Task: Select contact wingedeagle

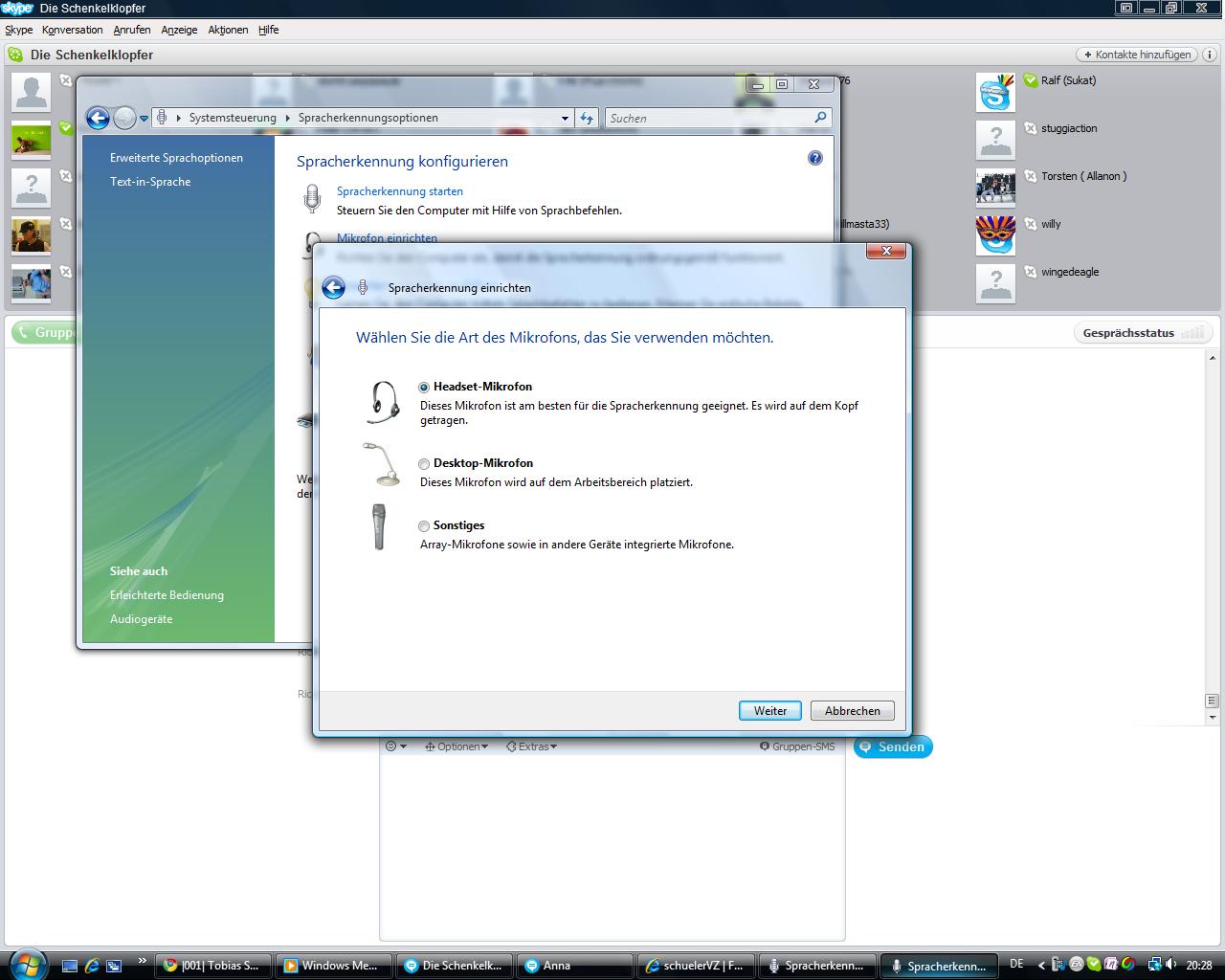Action: coord(1070,272)
